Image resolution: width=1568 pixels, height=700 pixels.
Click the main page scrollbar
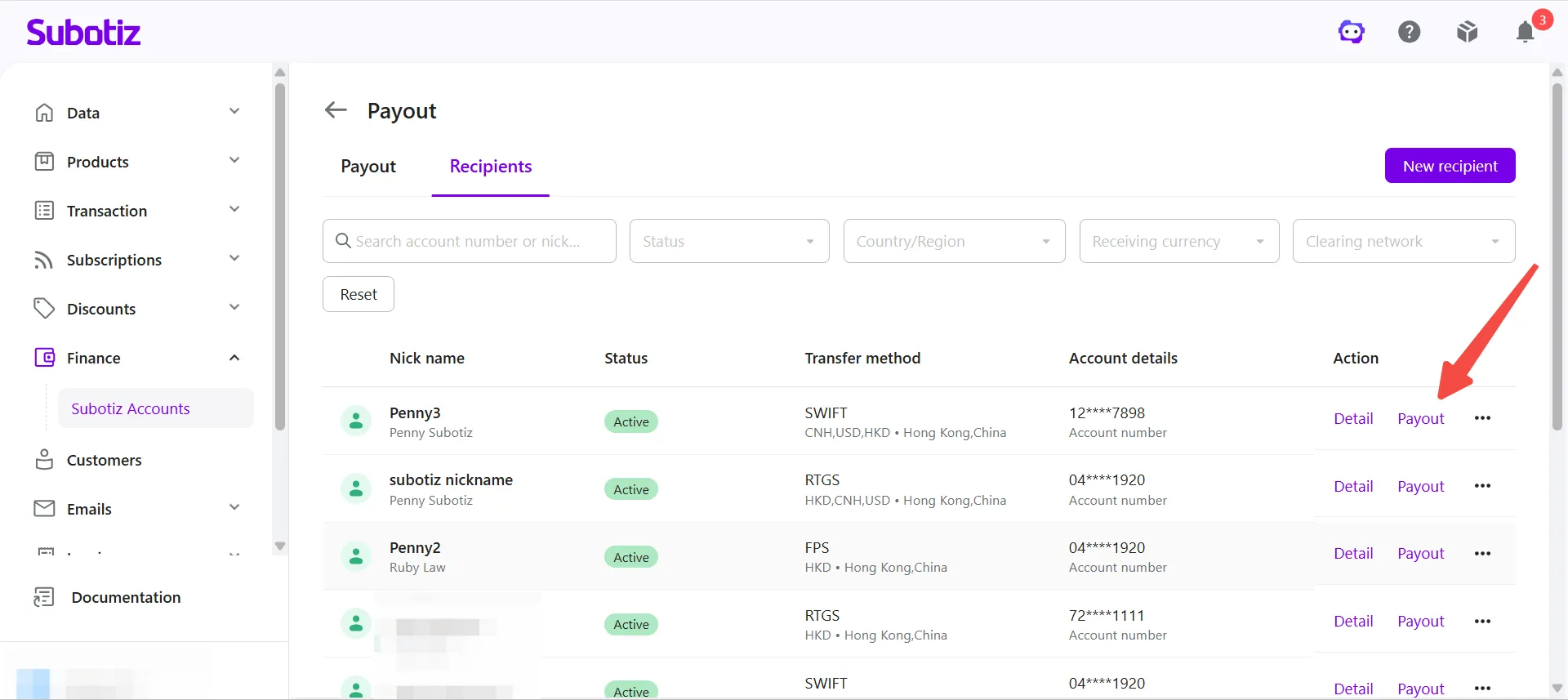click(1557, 256)
